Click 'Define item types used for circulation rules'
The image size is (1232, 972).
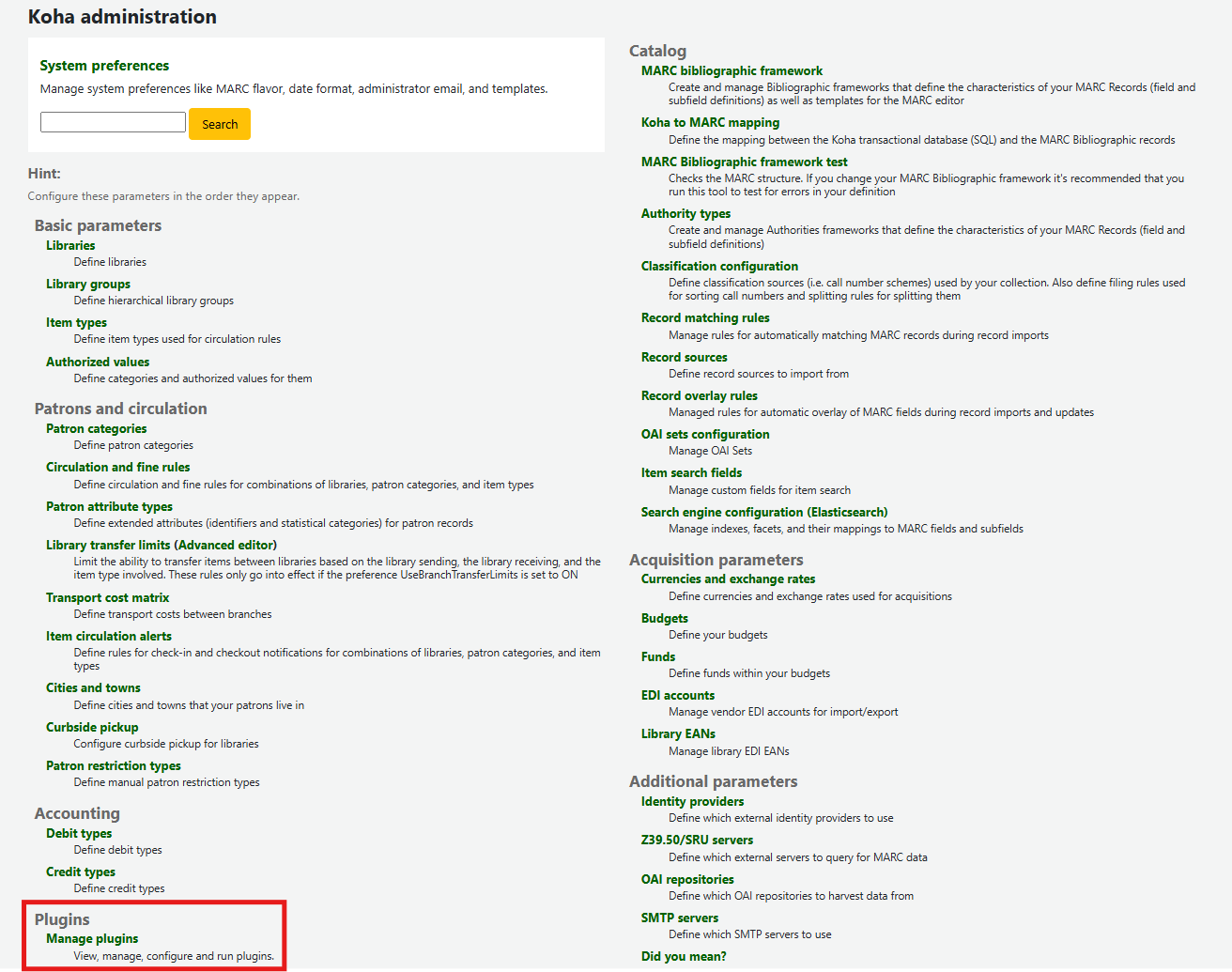177,339
